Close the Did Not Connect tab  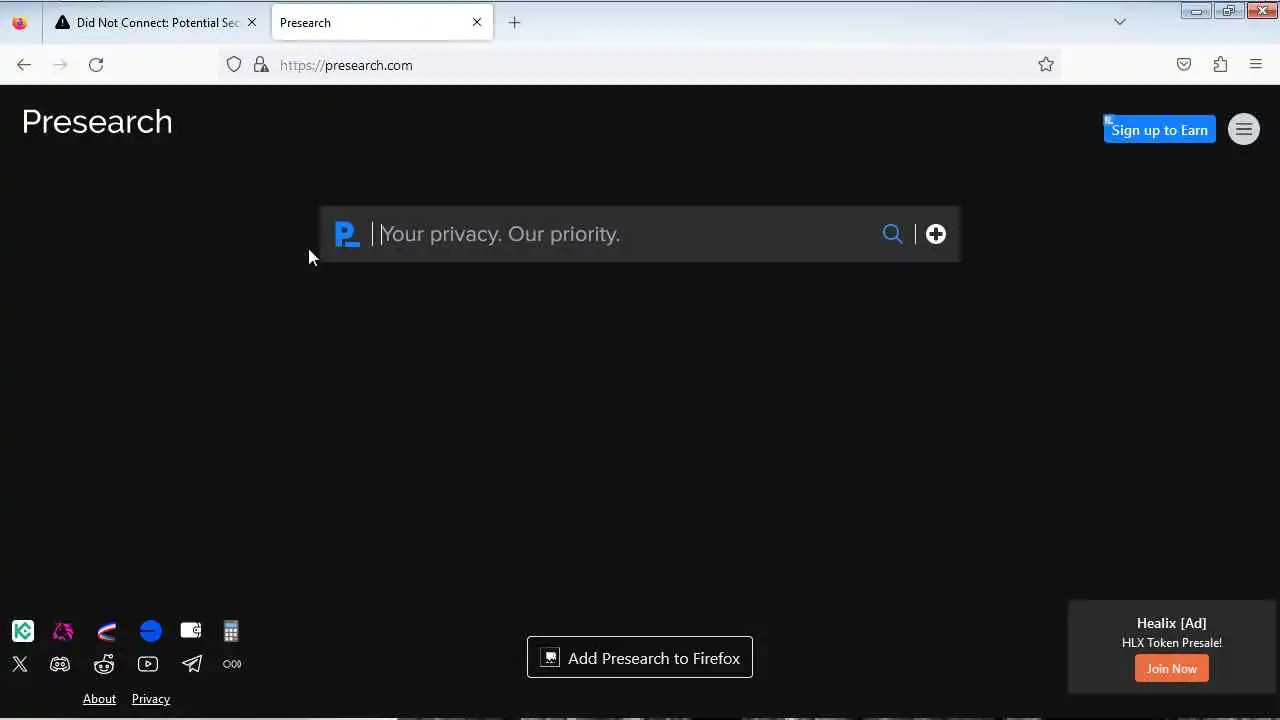click(x=252, y=22)
